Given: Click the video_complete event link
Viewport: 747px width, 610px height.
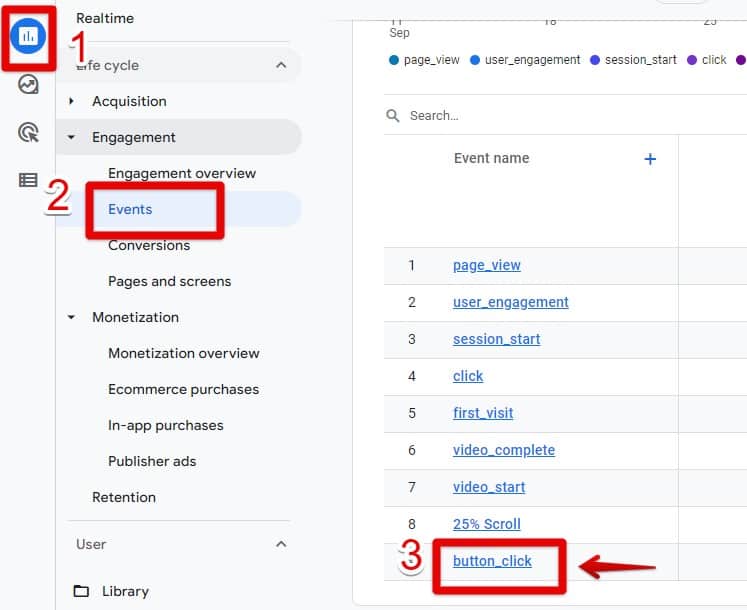Looking at the screenshot, I should click(x=503, y=450).
